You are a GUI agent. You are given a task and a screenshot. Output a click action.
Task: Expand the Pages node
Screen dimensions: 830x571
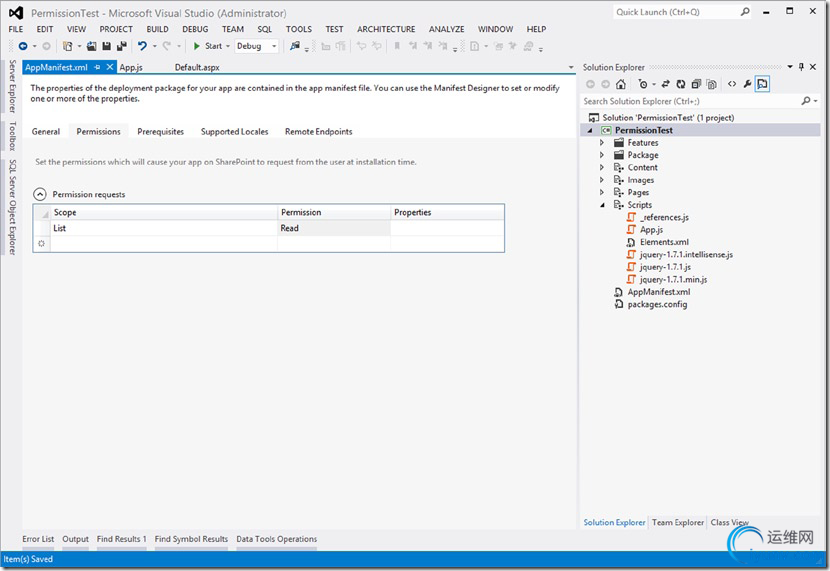[602, 192]
